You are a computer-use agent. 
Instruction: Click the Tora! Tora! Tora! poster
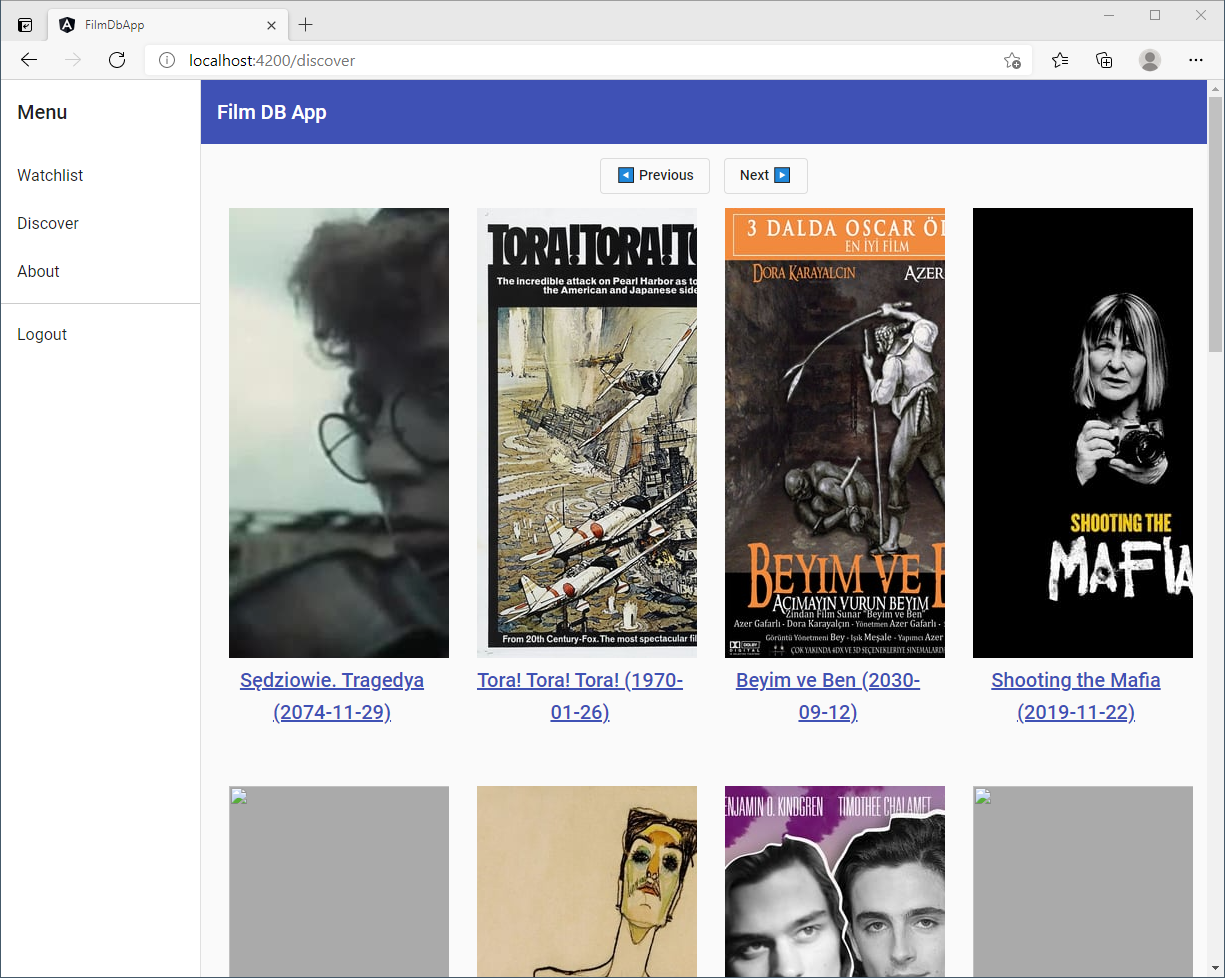click(587, 433)
